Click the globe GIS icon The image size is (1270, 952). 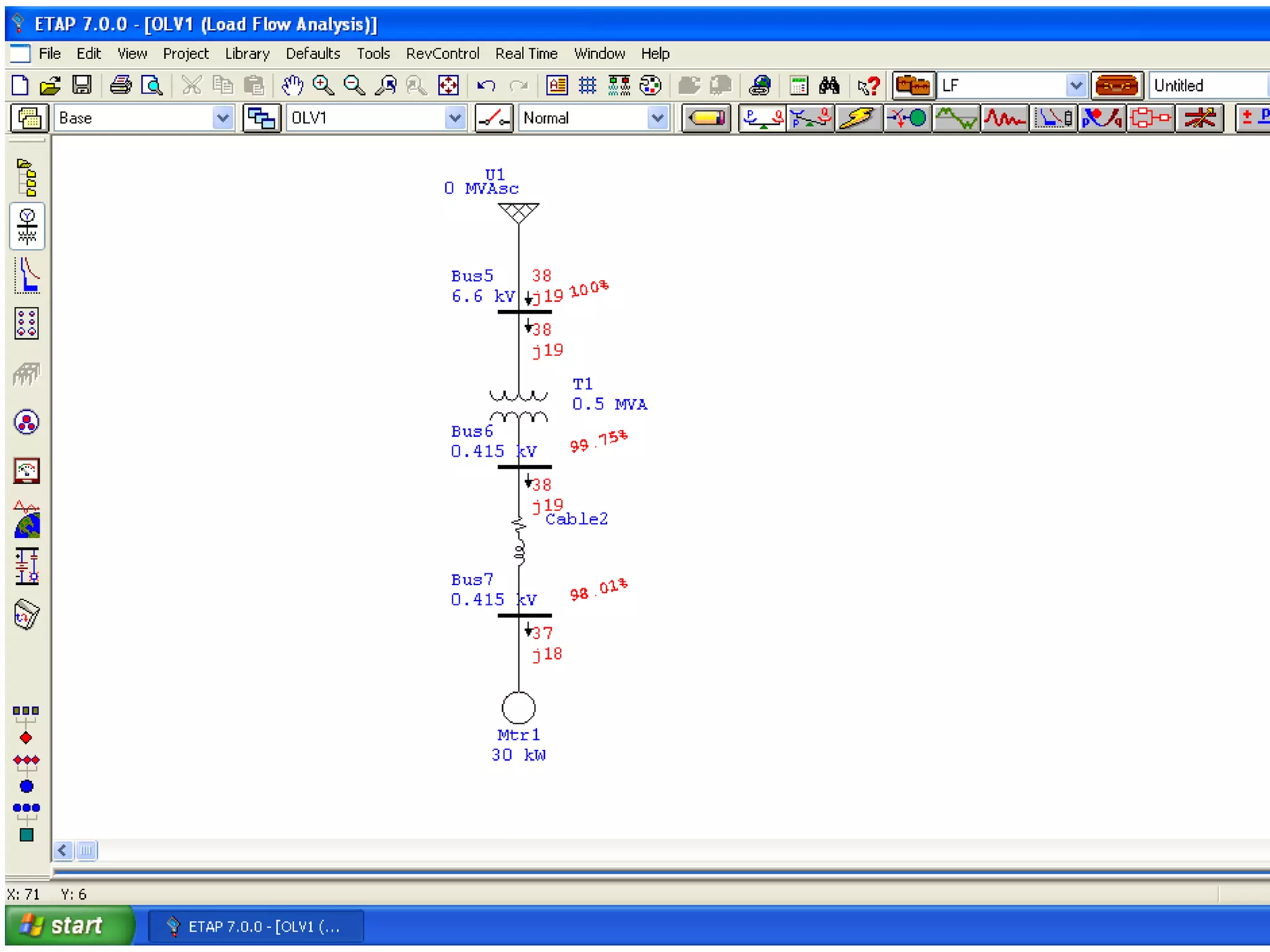point(27,519)
